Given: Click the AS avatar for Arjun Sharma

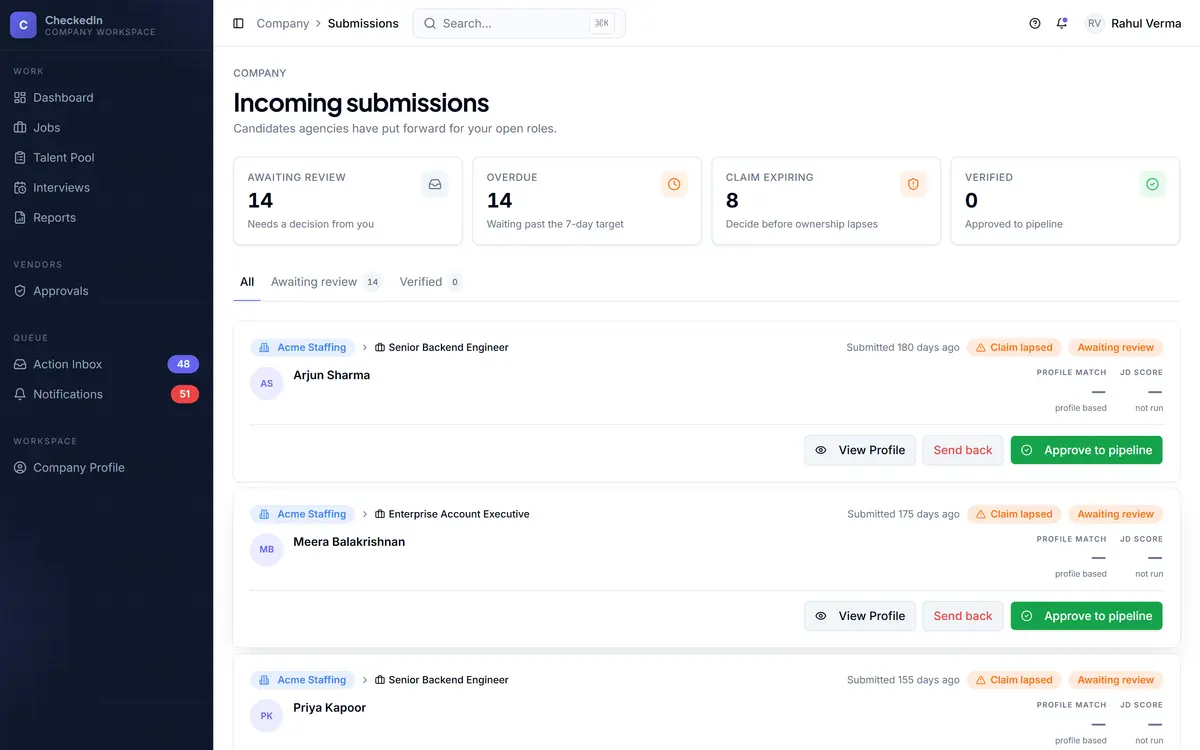Looking at the screenshot, I should coord(267,383).
